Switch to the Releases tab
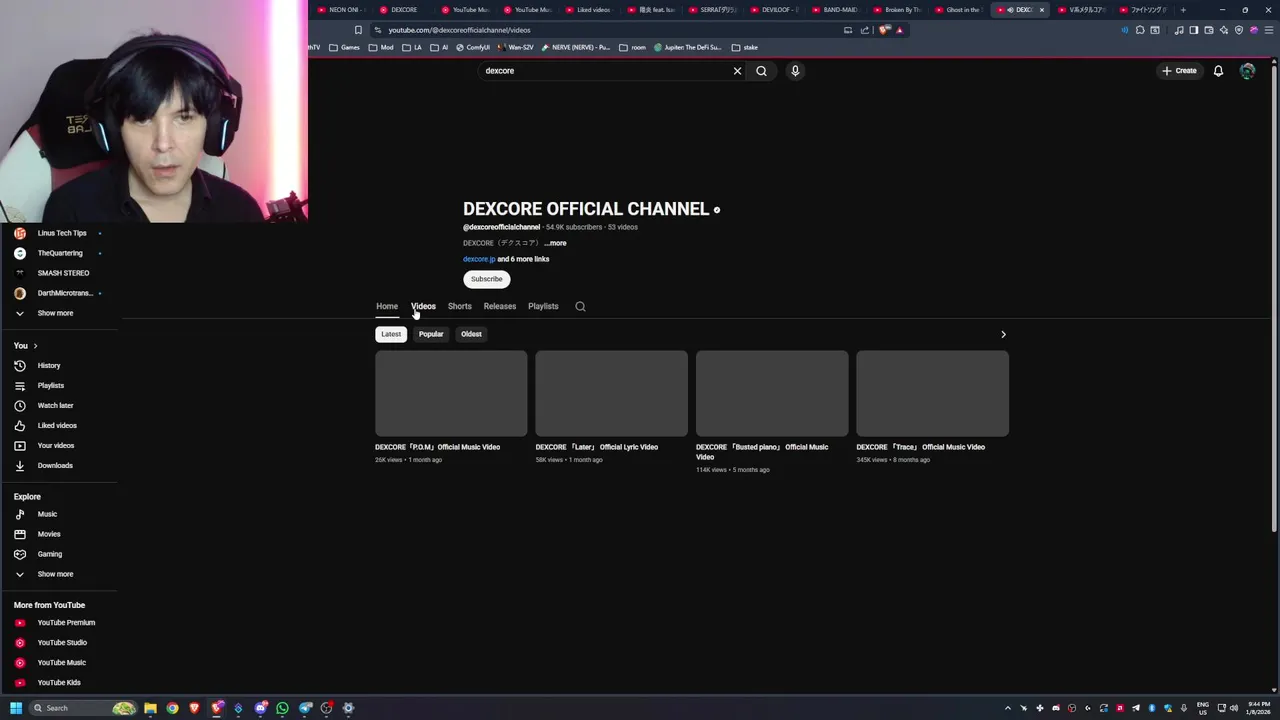 (499, 306)
